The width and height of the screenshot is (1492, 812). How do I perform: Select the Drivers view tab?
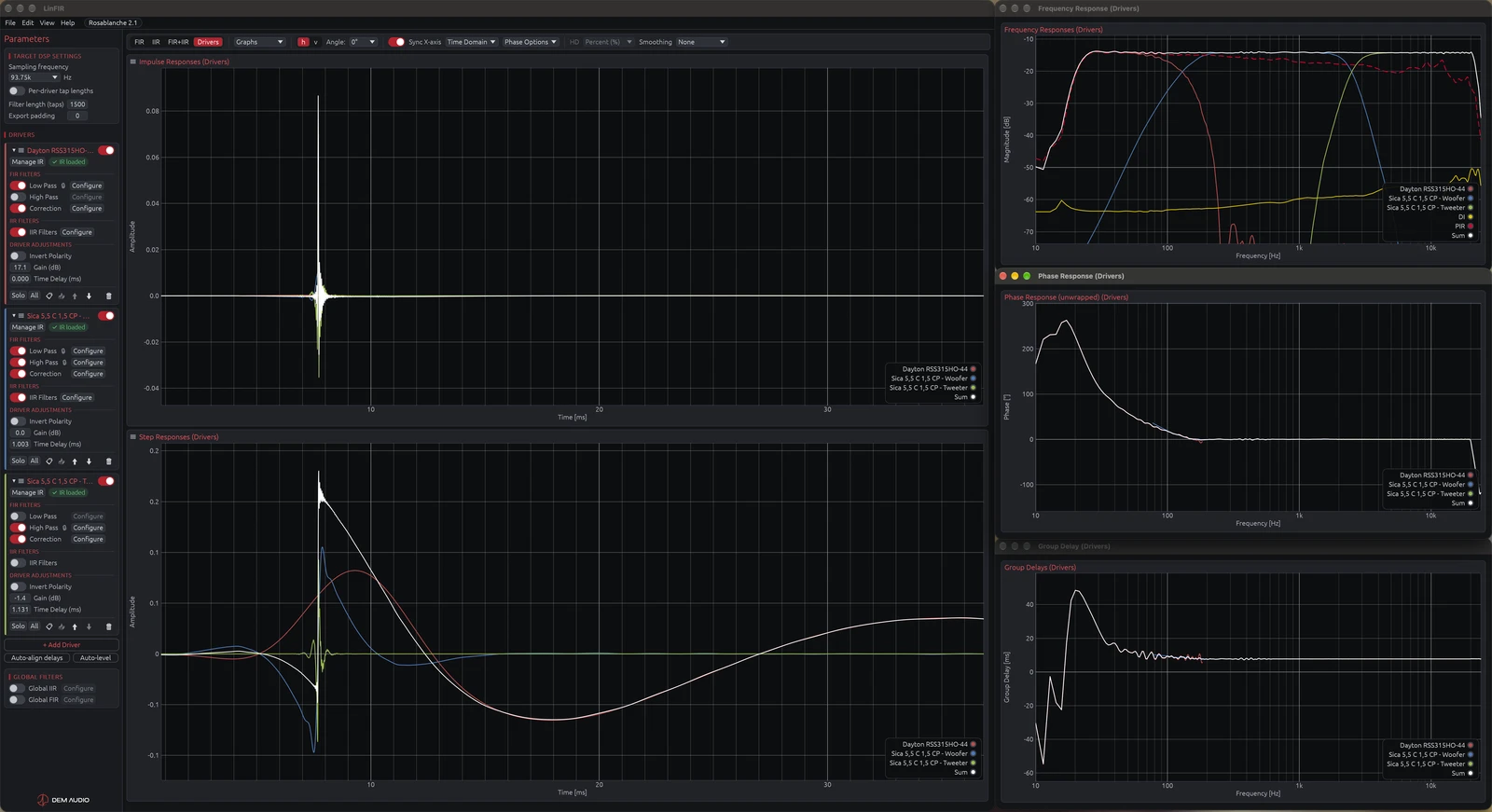tap(208, 42)
